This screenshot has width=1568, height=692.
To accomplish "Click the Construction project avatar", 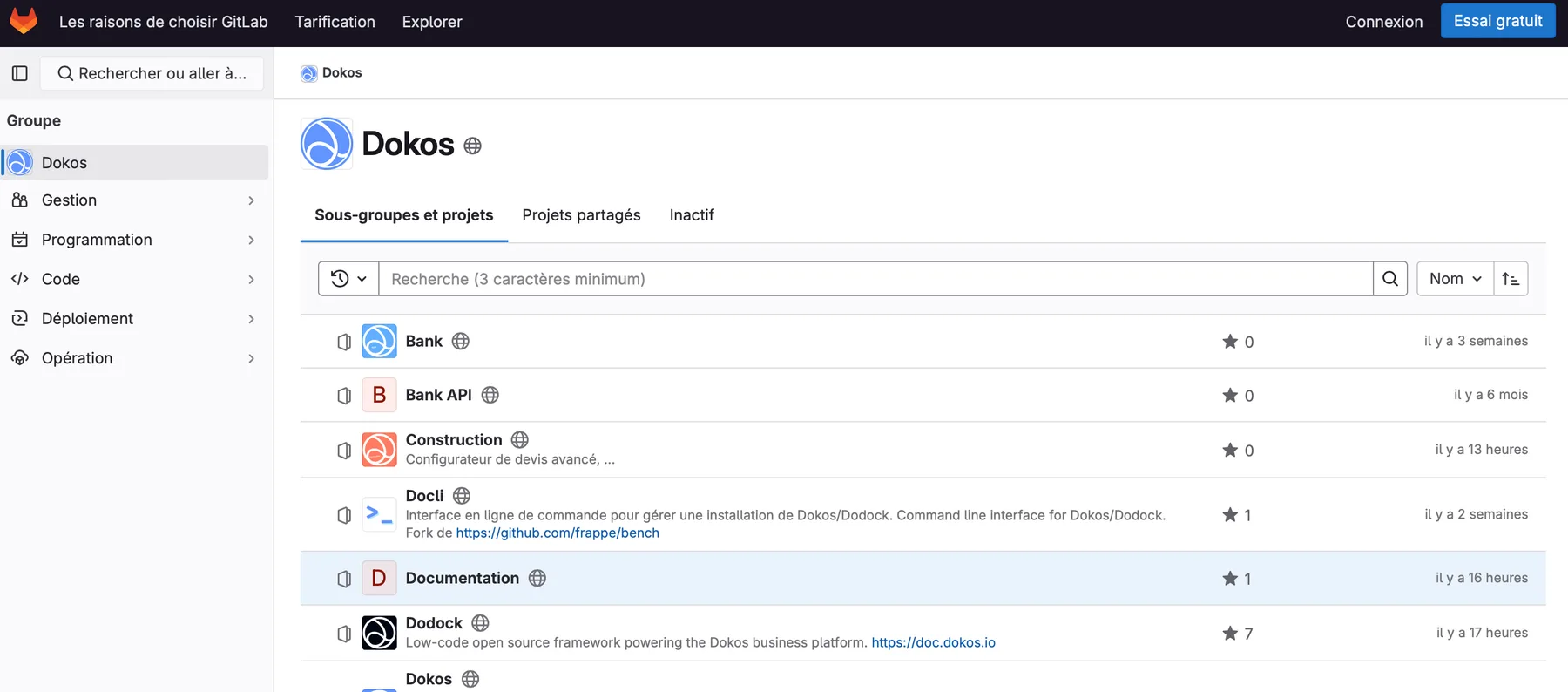I will click(x=379, y=450).
